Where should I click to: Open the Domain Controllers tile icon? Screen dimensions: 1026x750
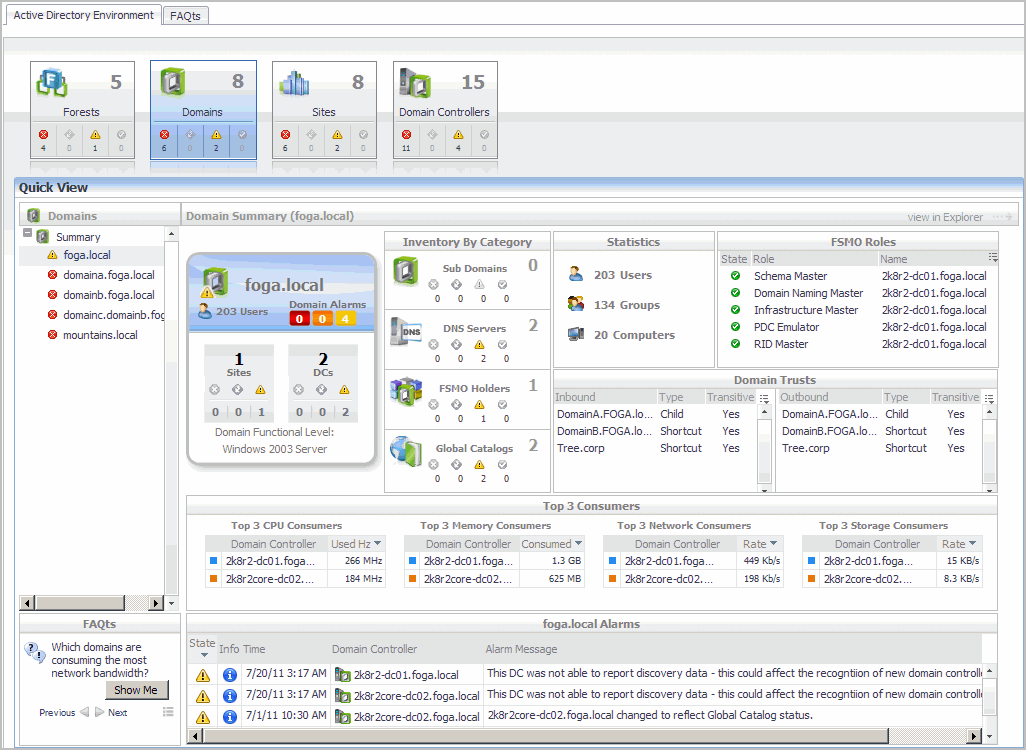[x=415, y=82]
